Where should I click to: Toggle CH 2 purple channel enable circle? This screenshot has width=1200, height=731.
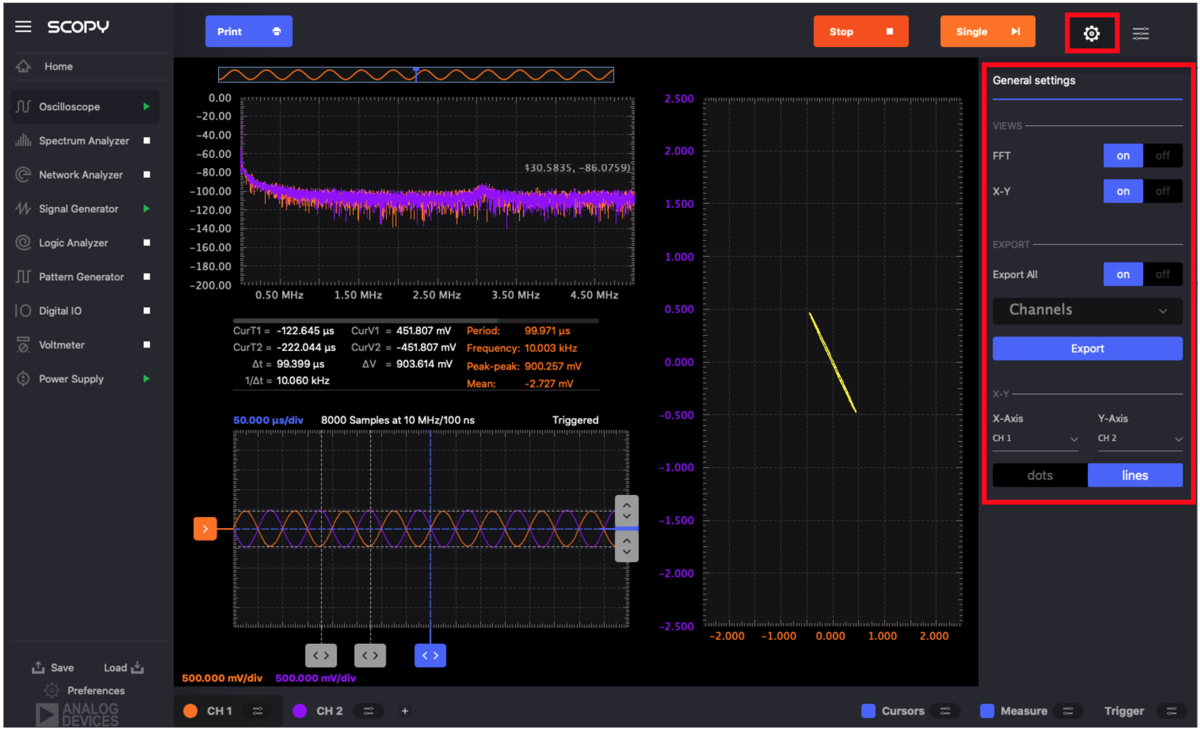click(x=299, y=712)
